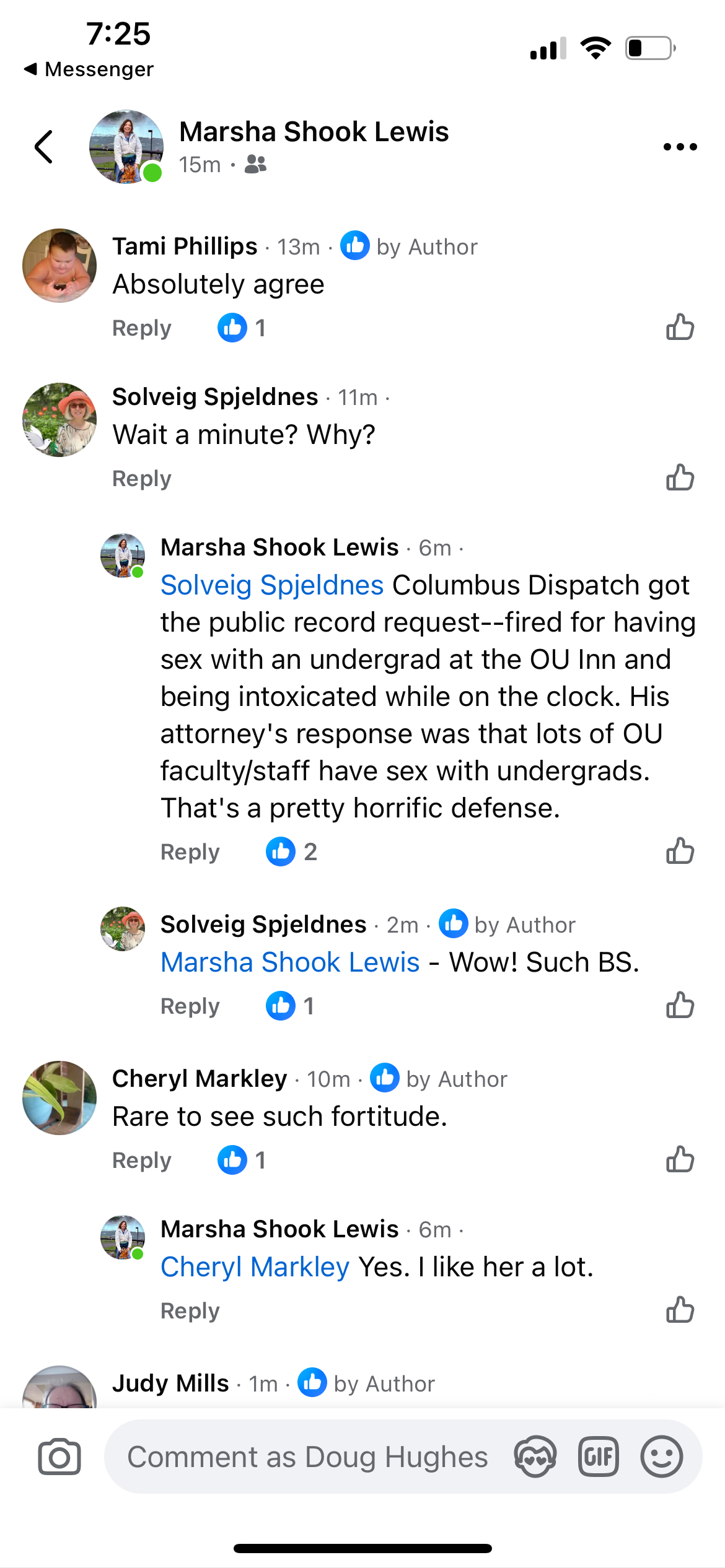725x1568 pixels.
Task: View reactions on Marsha's reply with 2 likes
Action: pos(291,852)
